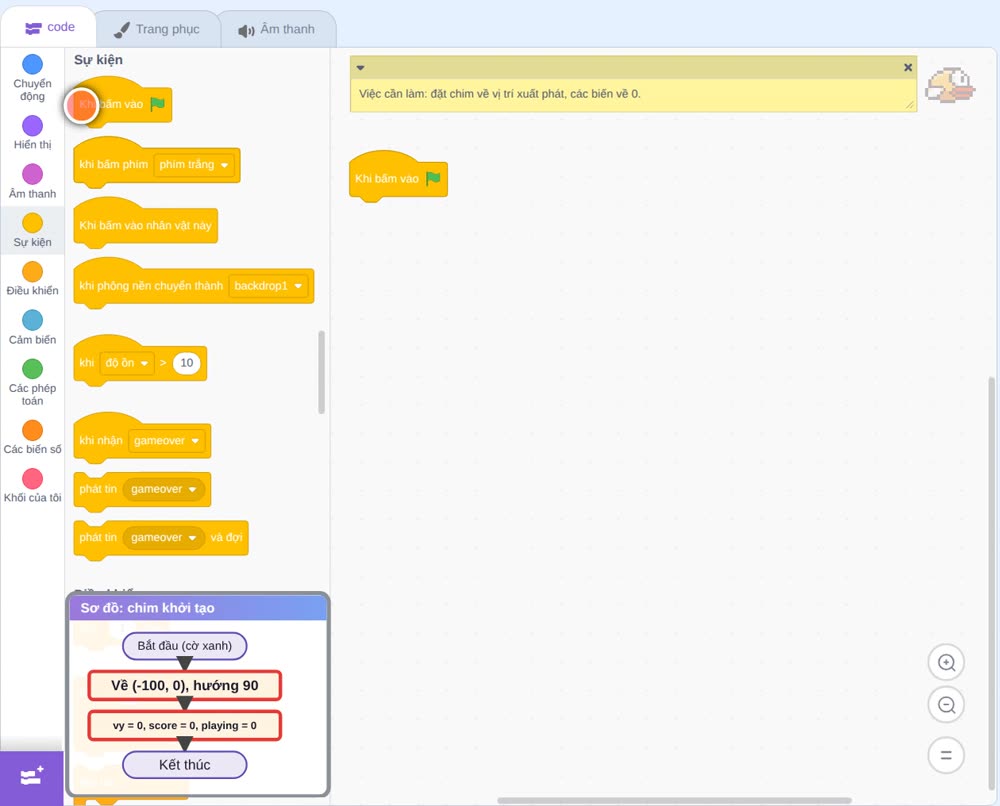1000x806 pixels.
Task: Select the Cảm biến category circle
Action: coord(33,320)
